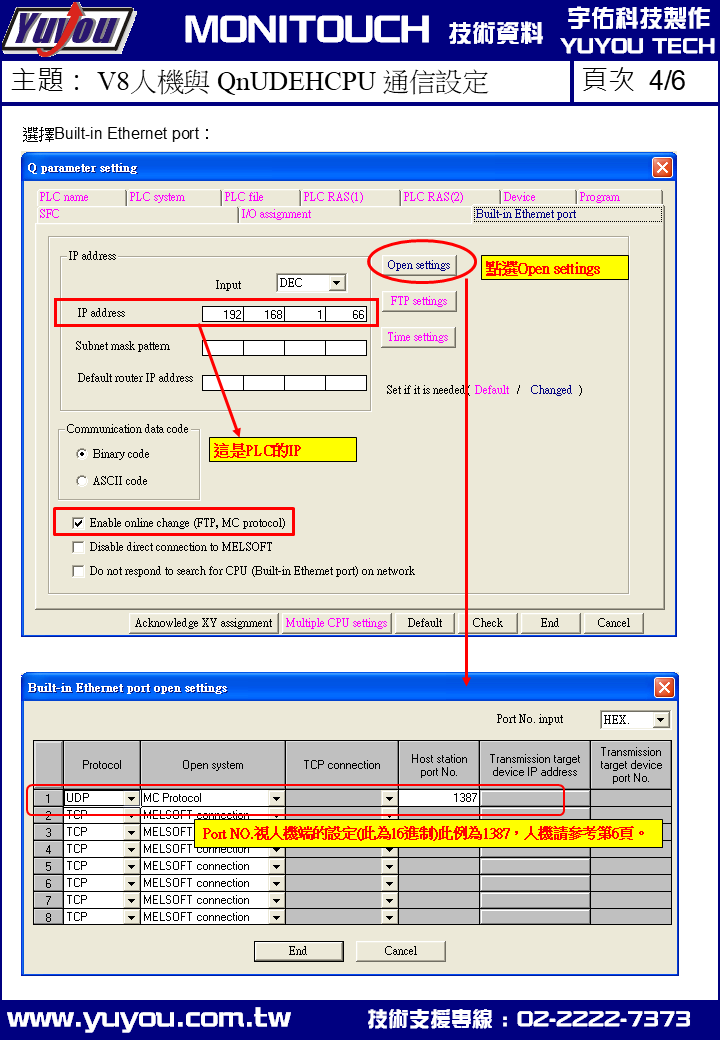Click the Open system column header
This screenshot has width=720, height=1040.
click(213, 765)
